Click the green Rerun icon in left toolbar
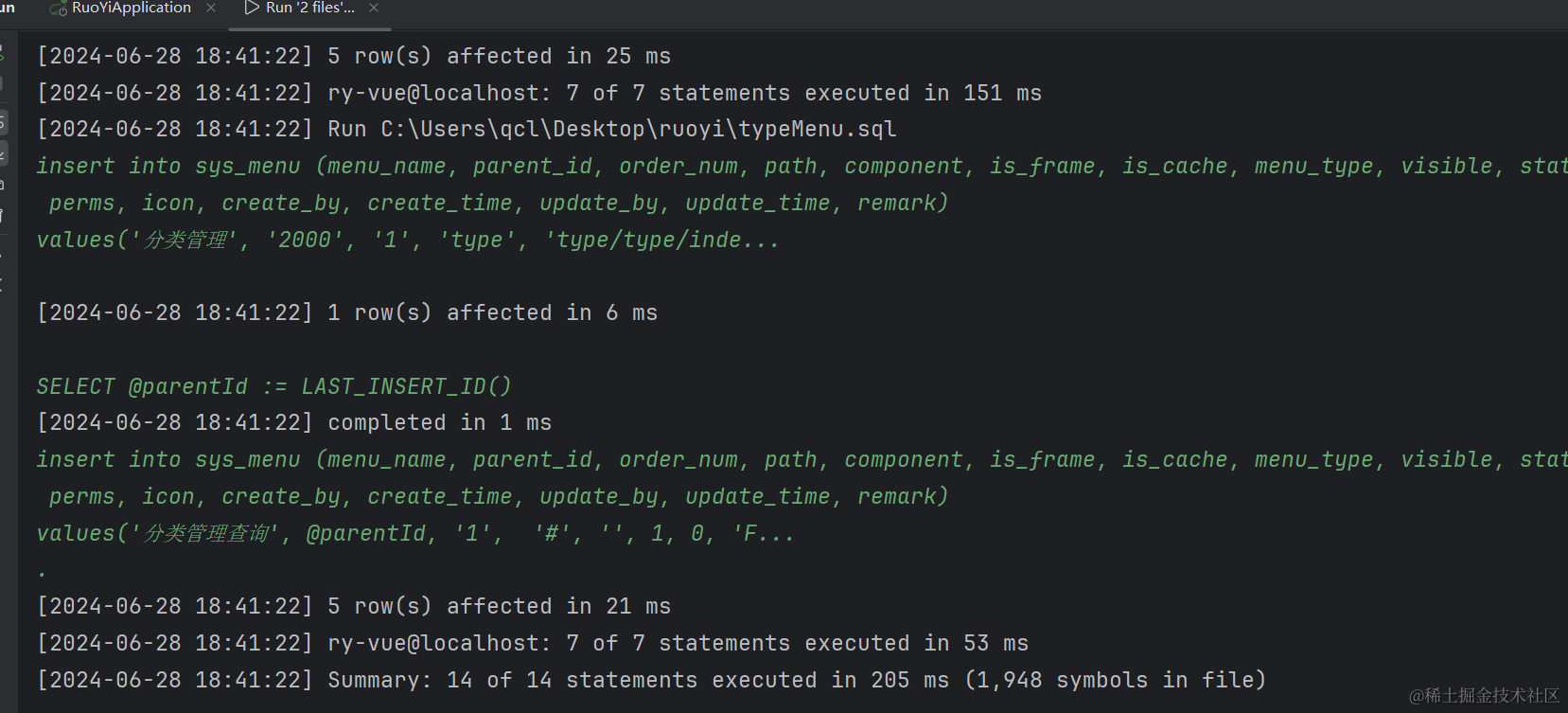This screenshot has height=713, width=1568. 3,54
